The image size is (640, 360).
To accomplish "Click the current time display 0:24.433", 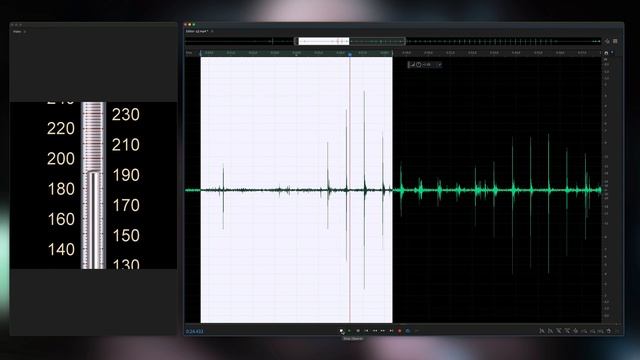I will 195,331.
